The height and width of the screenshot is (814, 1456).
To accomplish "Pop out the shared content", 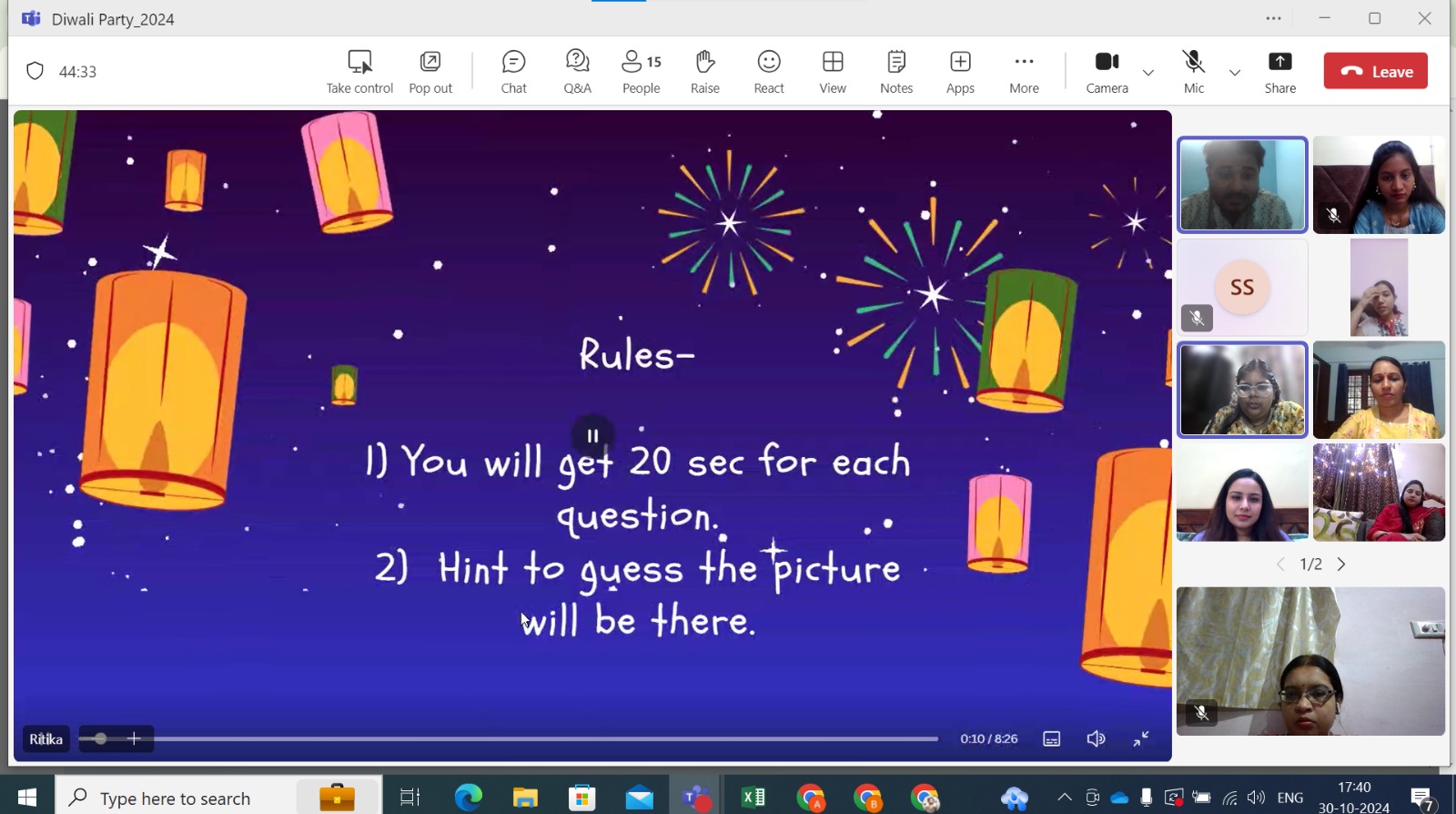I will pos(430,72).
